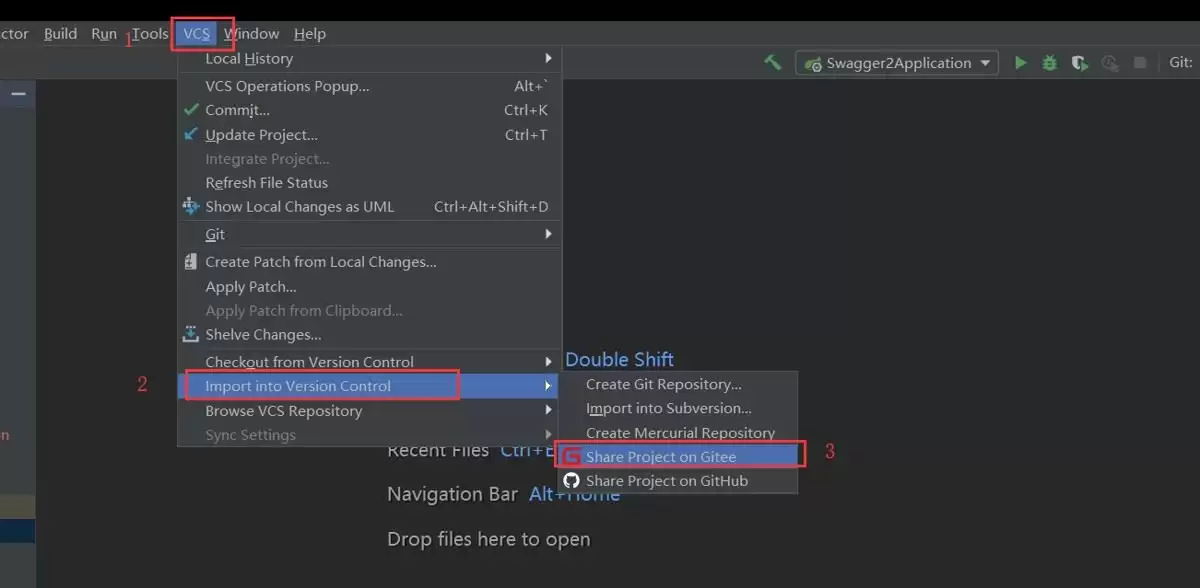
Task: Open the Help menu in the menu bar
Action: point(310,34)
